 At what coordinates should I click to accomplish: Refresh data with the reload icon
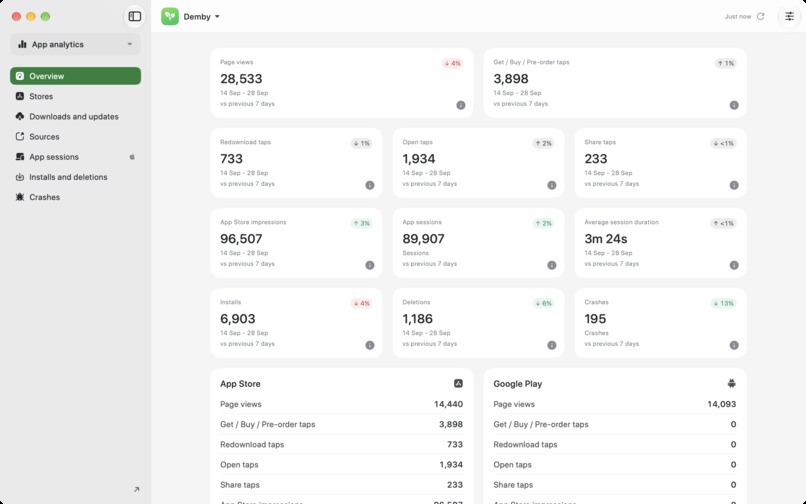[x=761, y=16]
